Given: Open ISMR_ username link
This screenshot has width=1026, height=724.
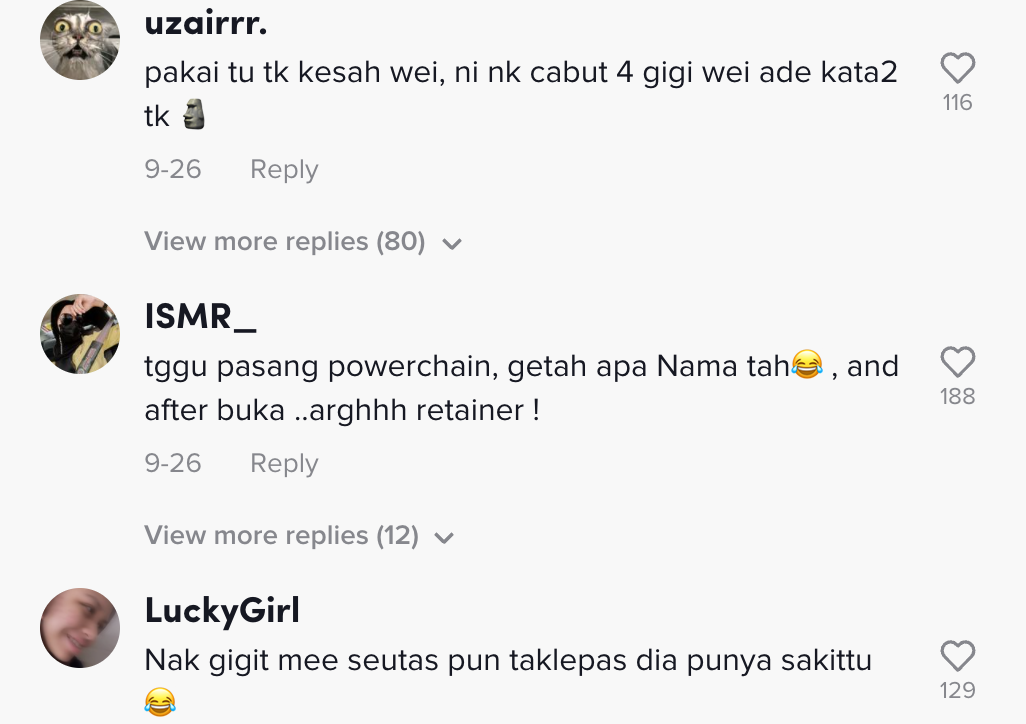Looking at the screenshot, I should tap(200, 317).
